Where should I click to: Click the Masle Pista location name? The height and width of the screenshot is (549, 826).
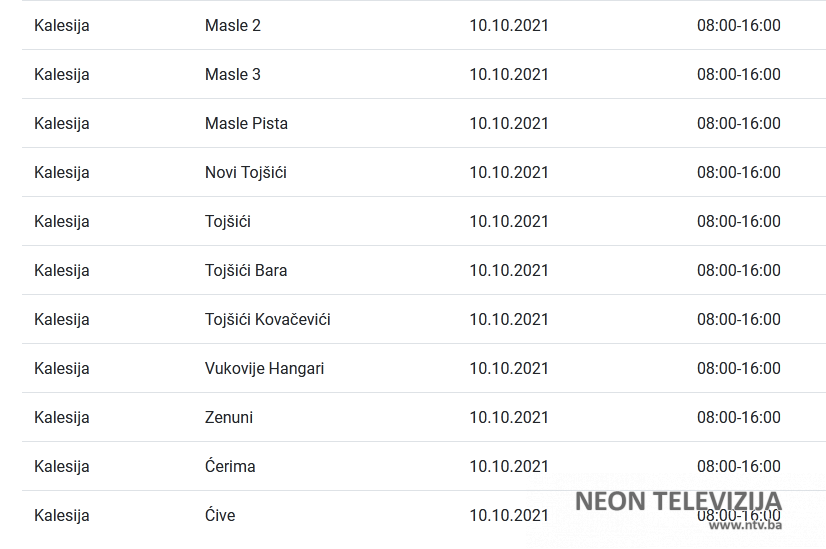[x=246, y=123]
